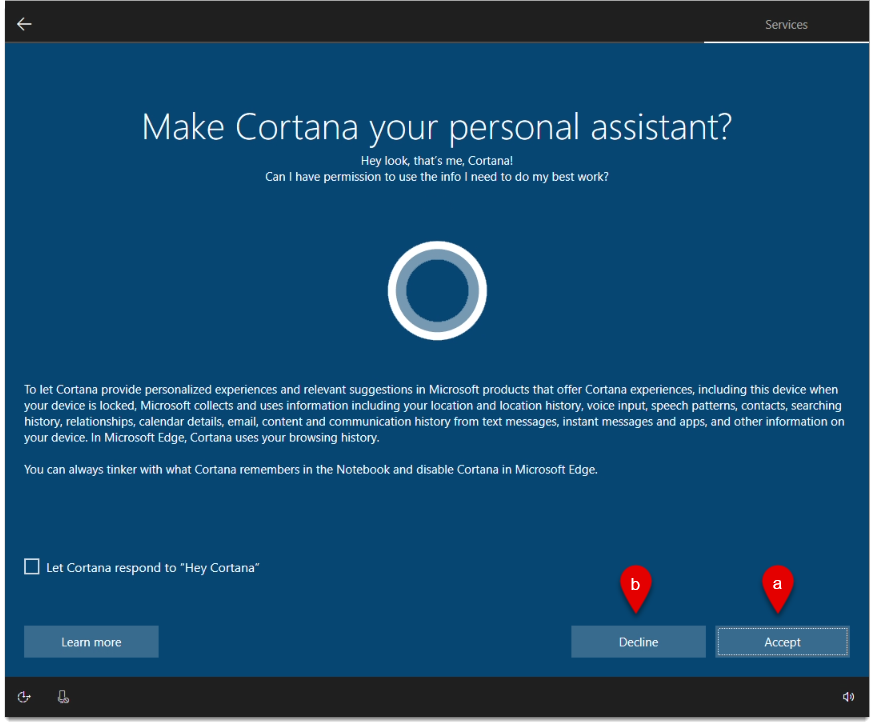This screenshot has width=875, height=728.
Task: Select the Services tab
Action: point(786,25)
